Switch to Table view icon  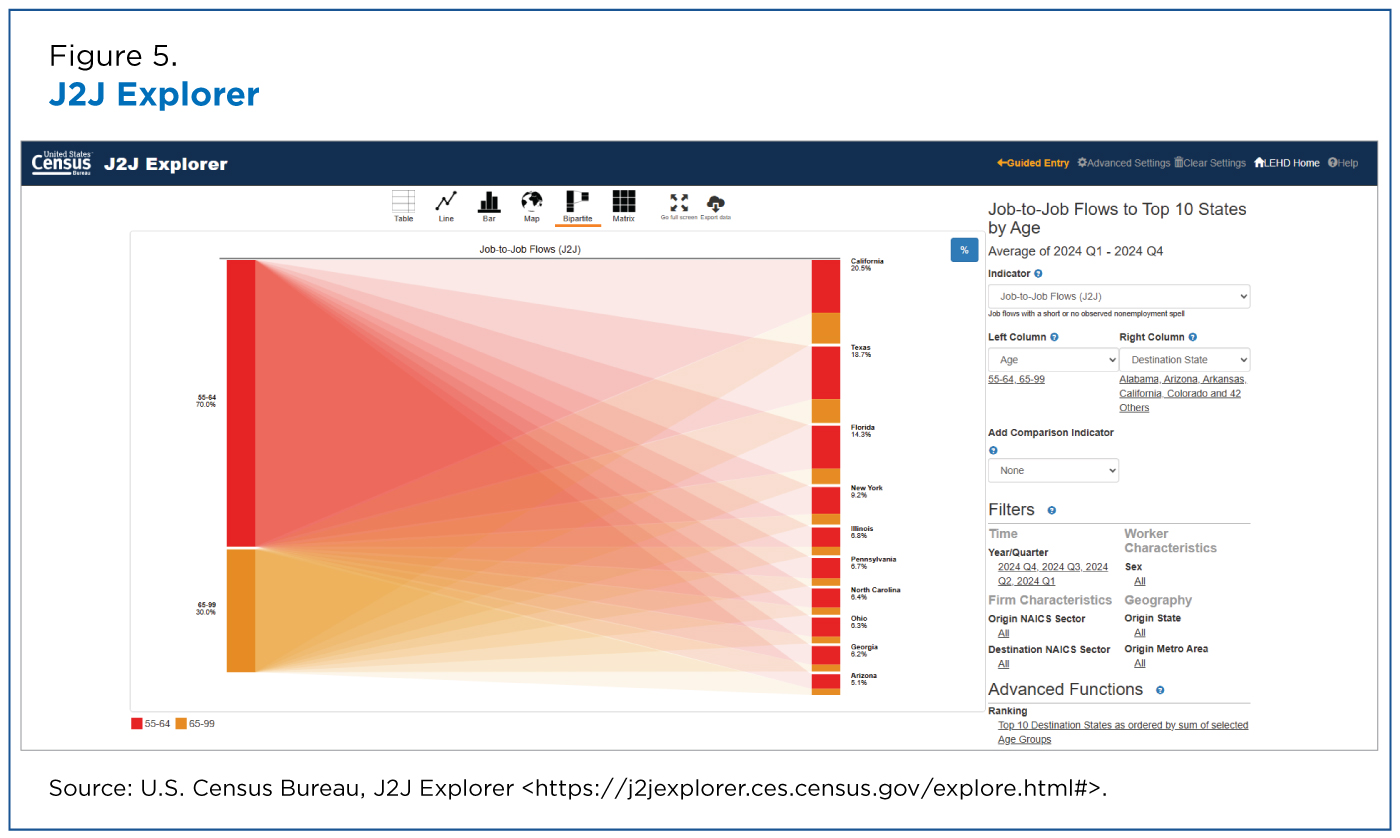click(403, 202)
